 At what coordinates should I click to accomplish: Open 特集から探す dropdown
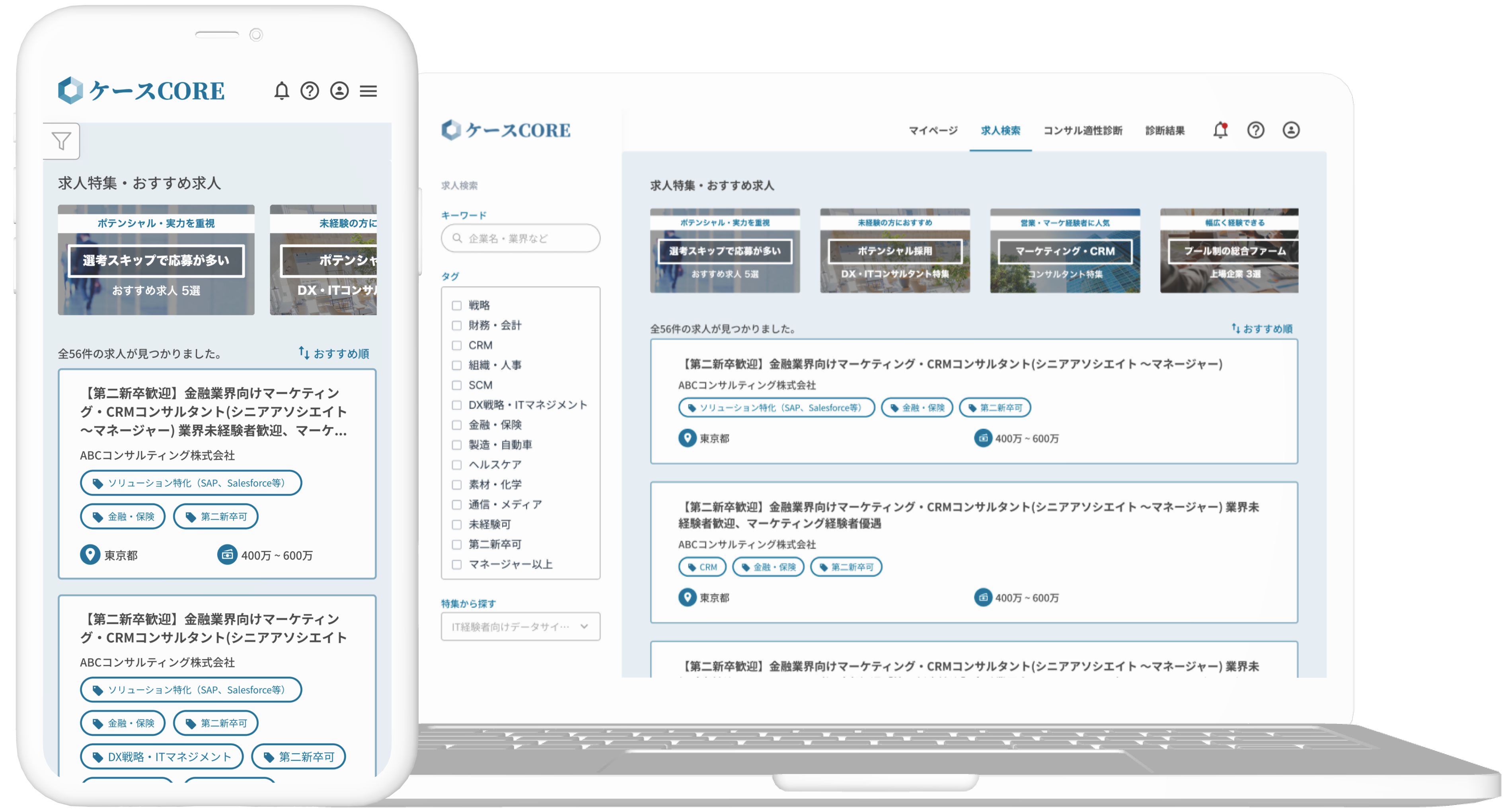click(x=520, y=626)
